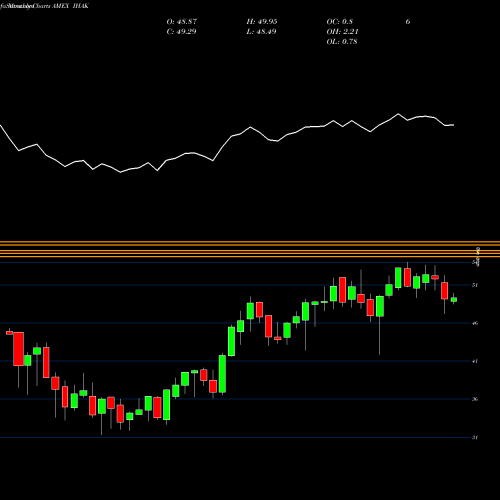The image size is (500, 500).
Task: Click the price axis label '46'
Action: 475,323
